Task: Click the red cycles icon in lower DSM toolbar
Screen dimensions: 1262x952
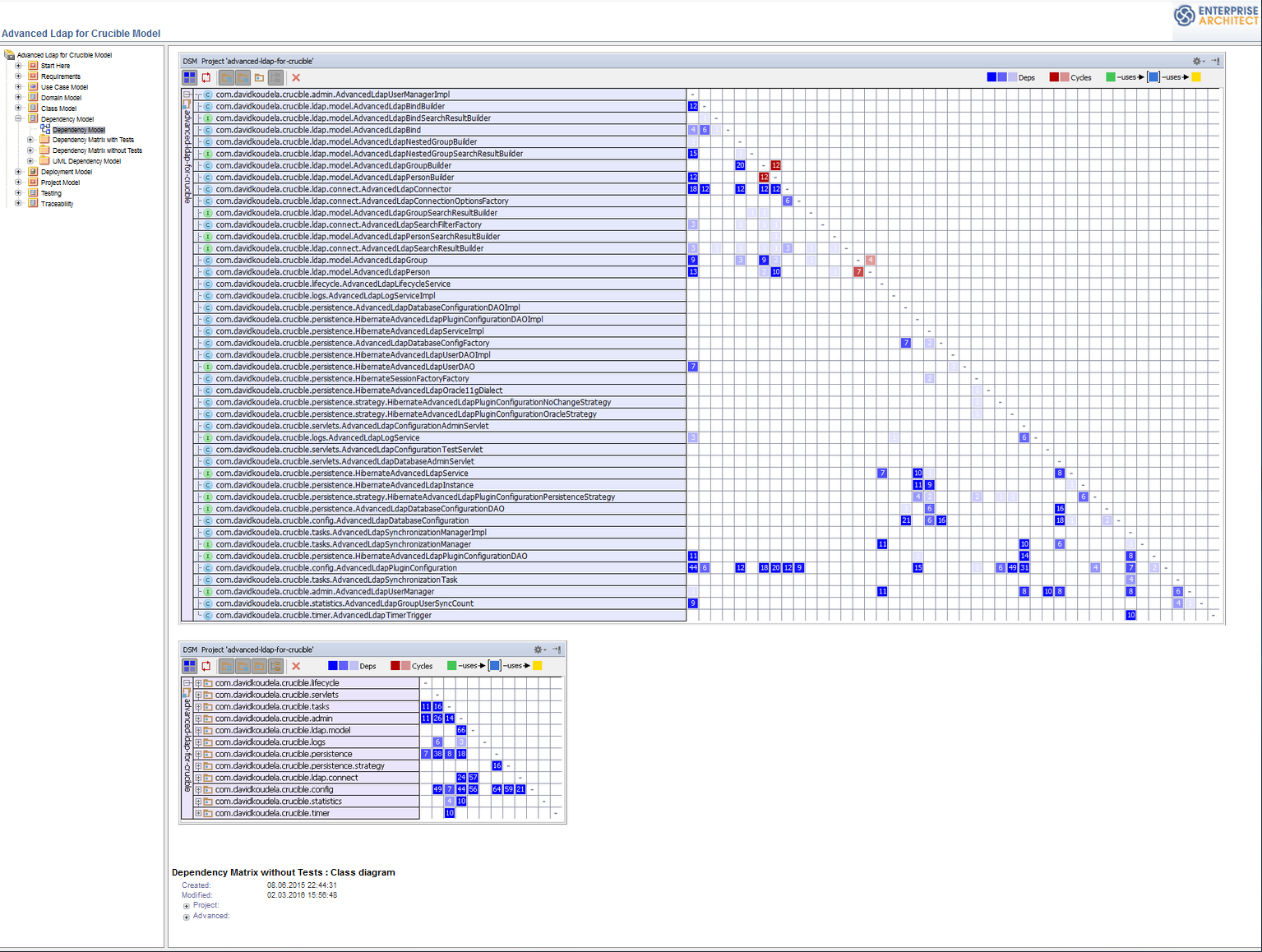Action: (x=206, y=667)
